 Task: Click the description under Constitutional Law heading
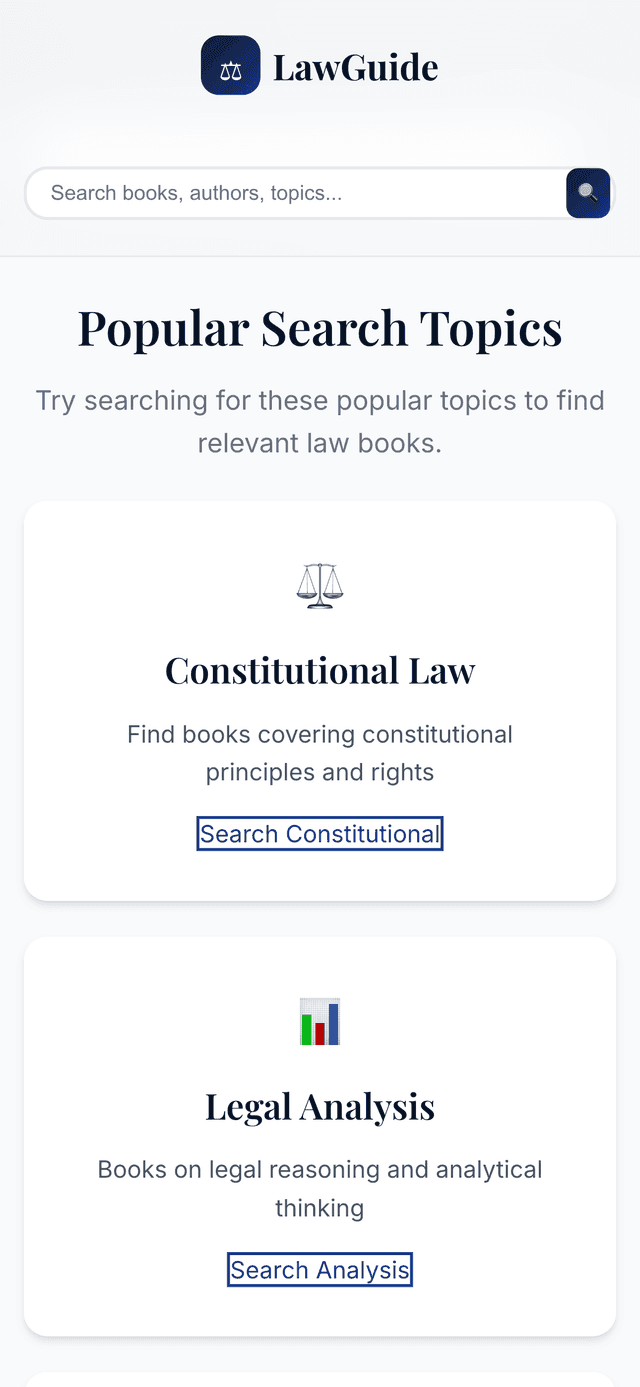[x=320, y=753]
